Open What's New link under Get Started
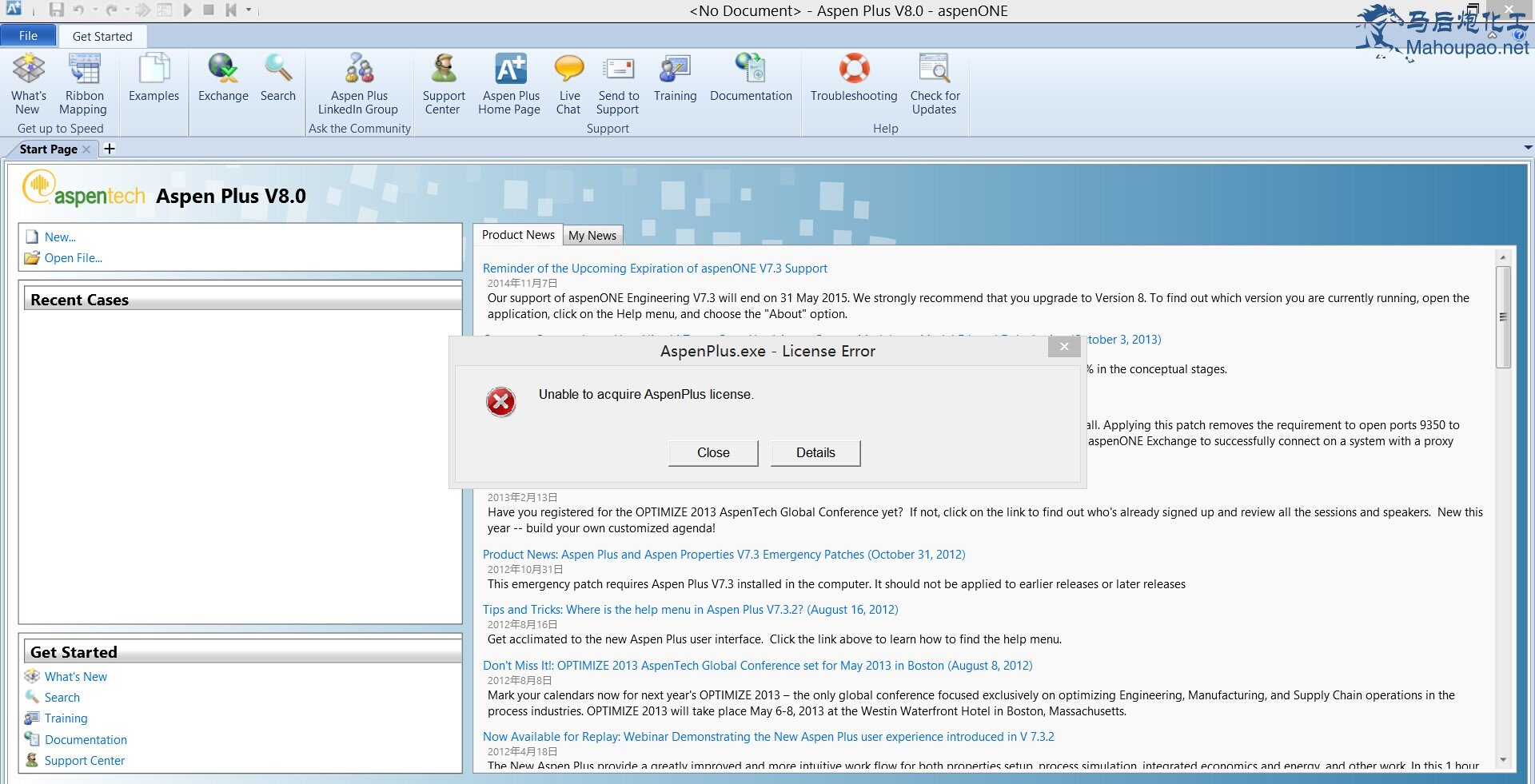 tap(75, 677)
